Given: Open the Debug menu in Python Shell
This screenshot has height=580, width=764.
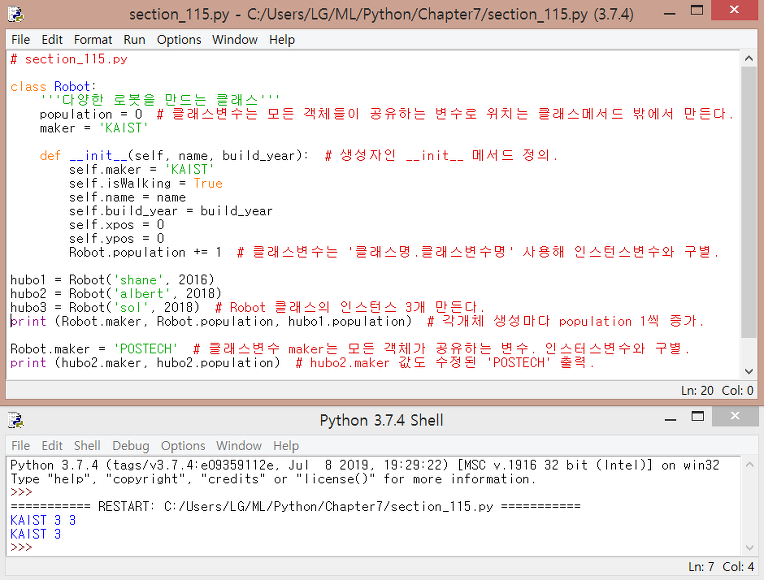Looking at the screenshot, I should [x=131, y=445].
